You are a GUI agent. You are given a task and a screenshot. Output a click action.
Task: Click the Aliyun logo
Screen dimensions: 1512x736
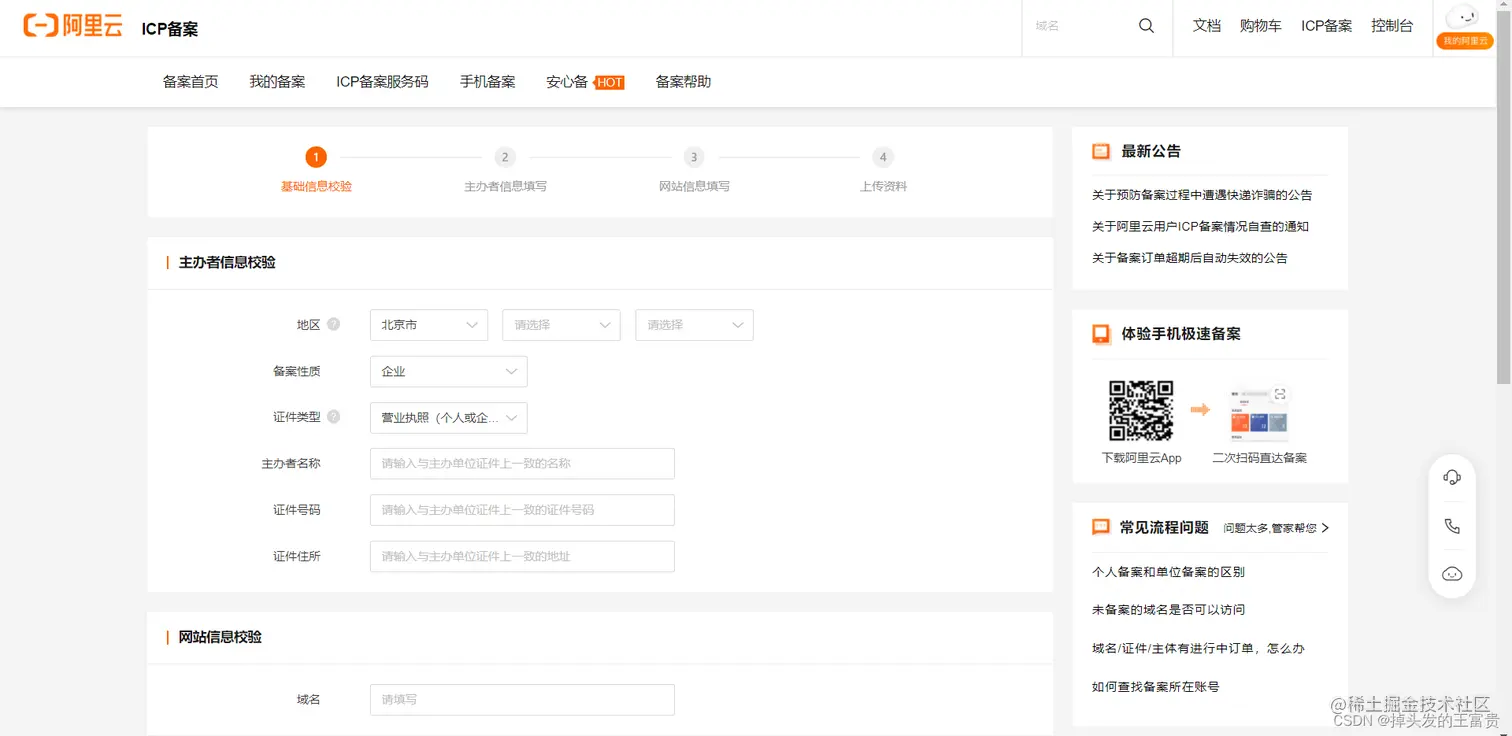click(73, 27)
